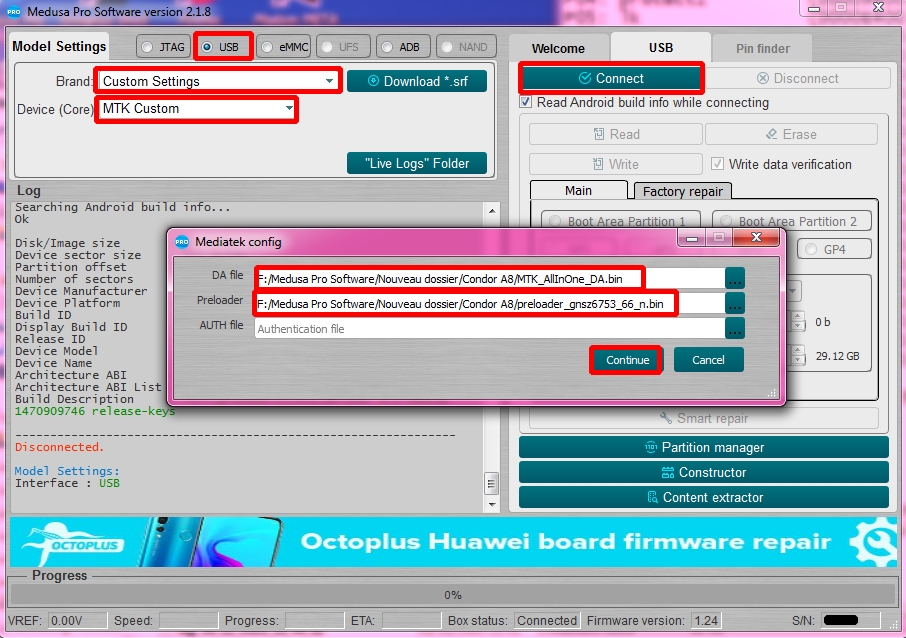Click the DA file browse button

(x=735, y=278)
